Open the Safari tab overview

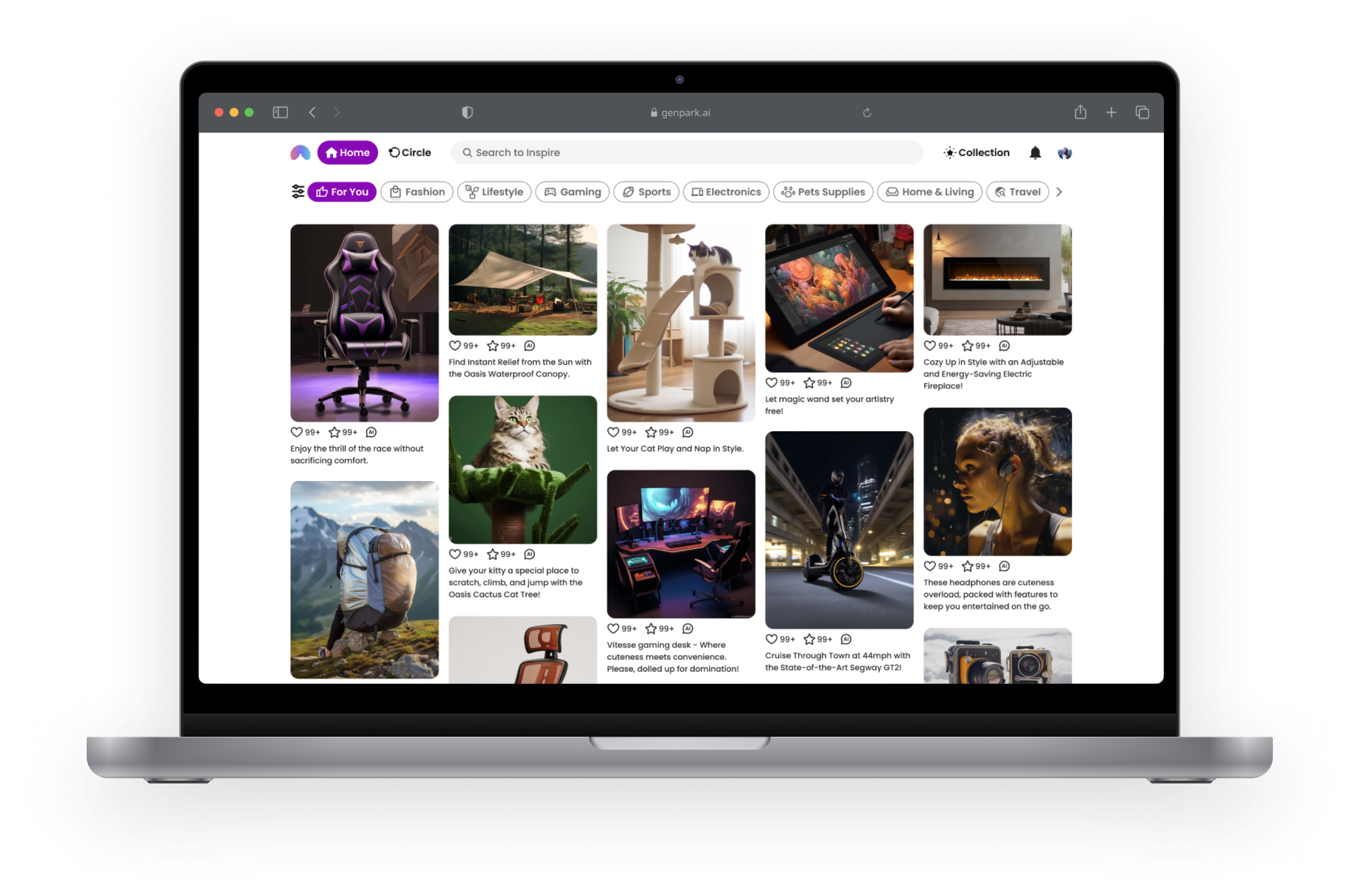[x=1142, y=113]
